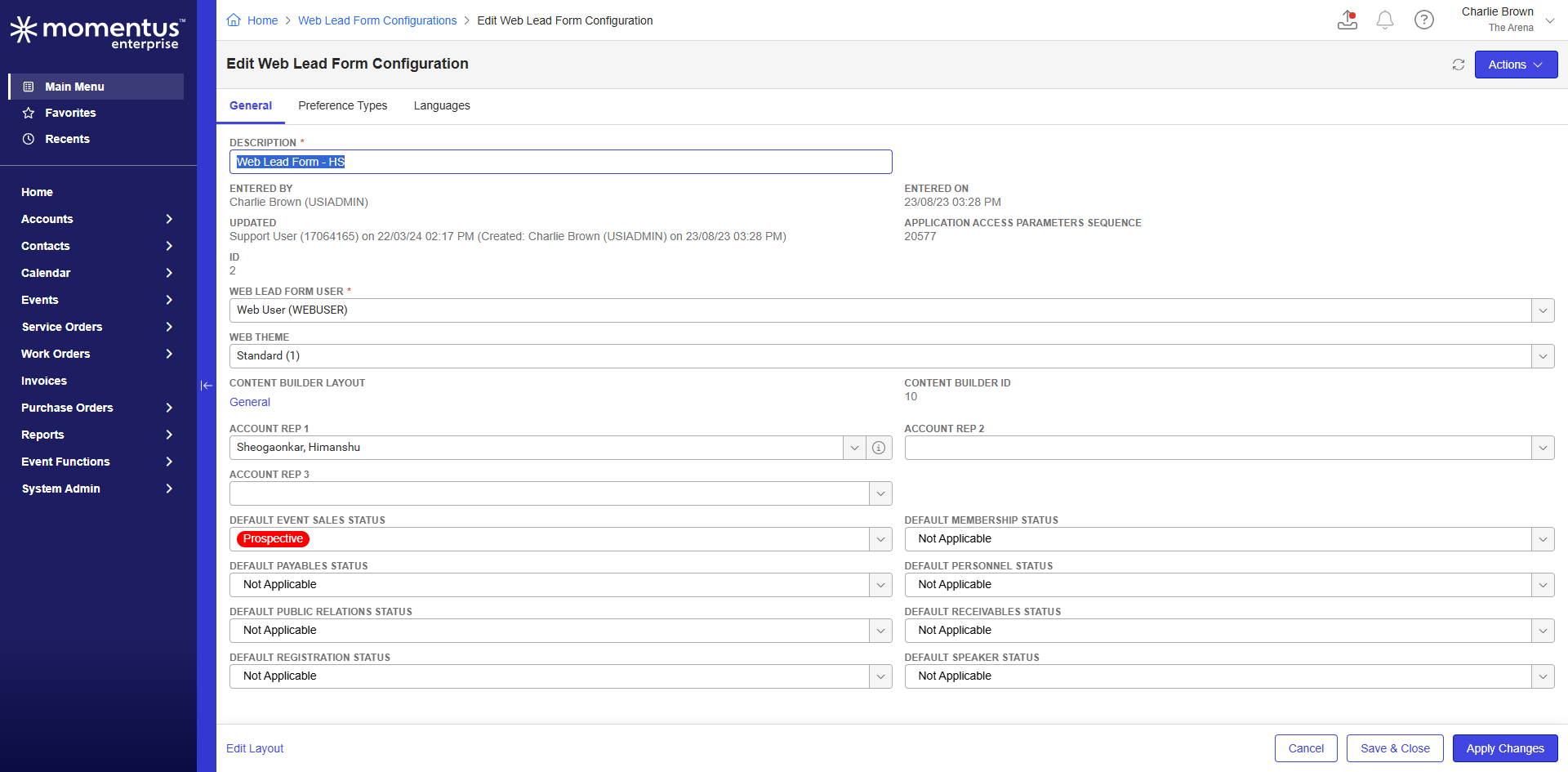This screenshot has height=772, width=1568.
Task: Expand the Reports menu chevron
Action: 169,435
